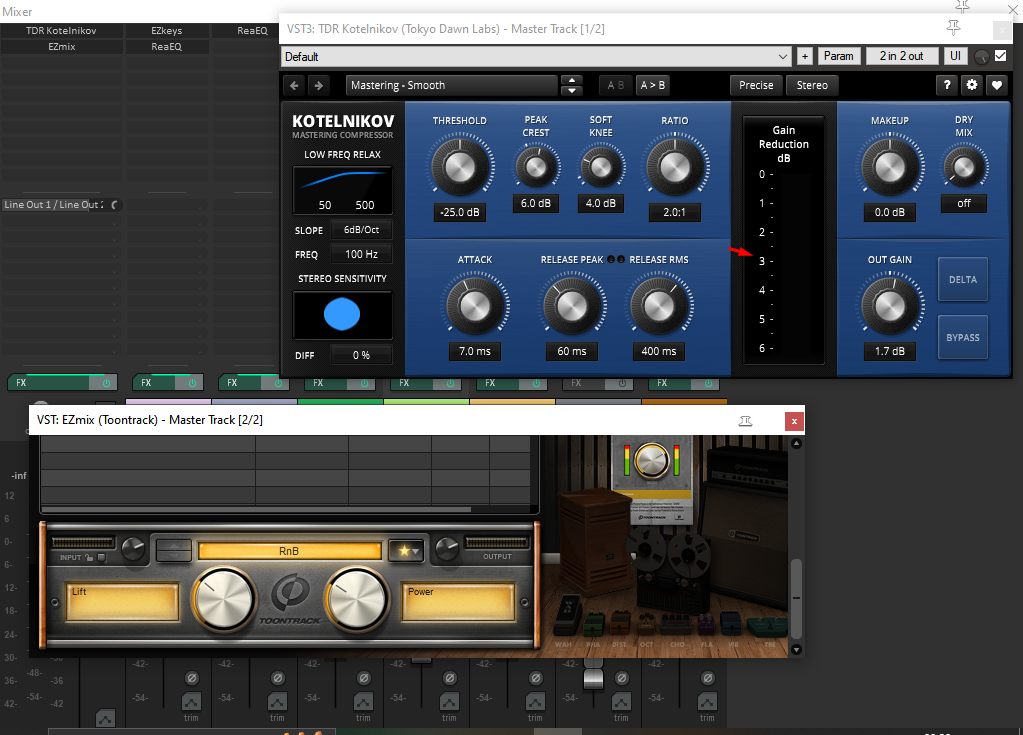The image size is (1023, 735).
Task: Open the Mastering - Smooth preset list
Action: click(453, 85)
